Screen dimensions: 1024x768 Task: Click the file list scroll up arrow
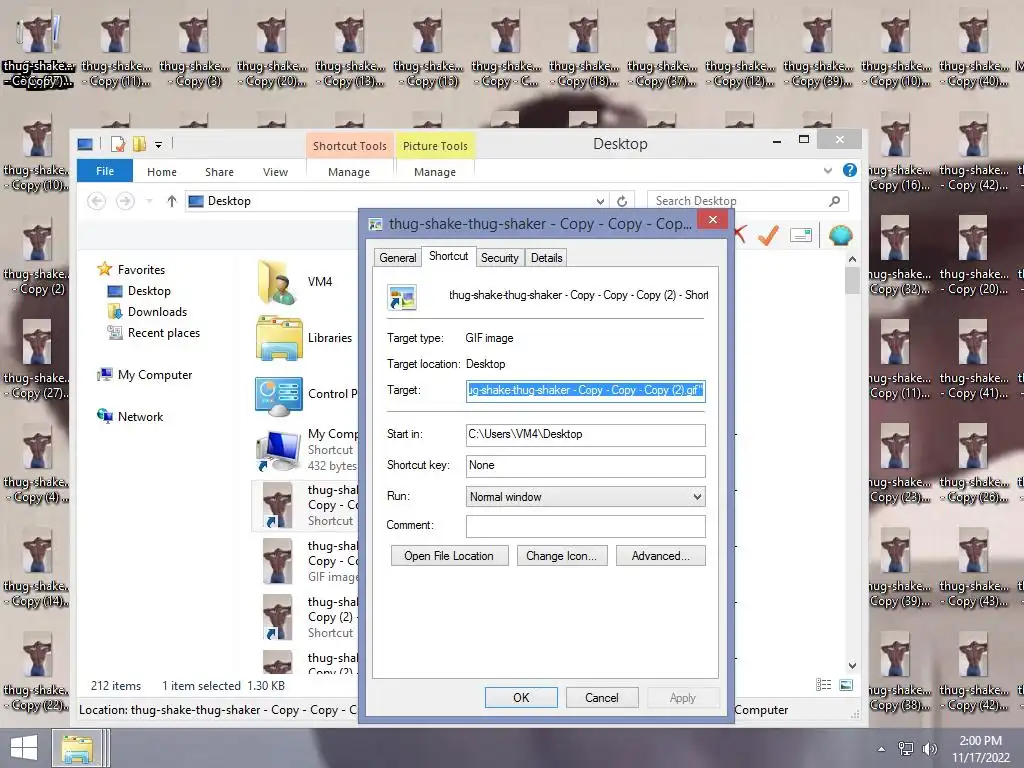852,259
